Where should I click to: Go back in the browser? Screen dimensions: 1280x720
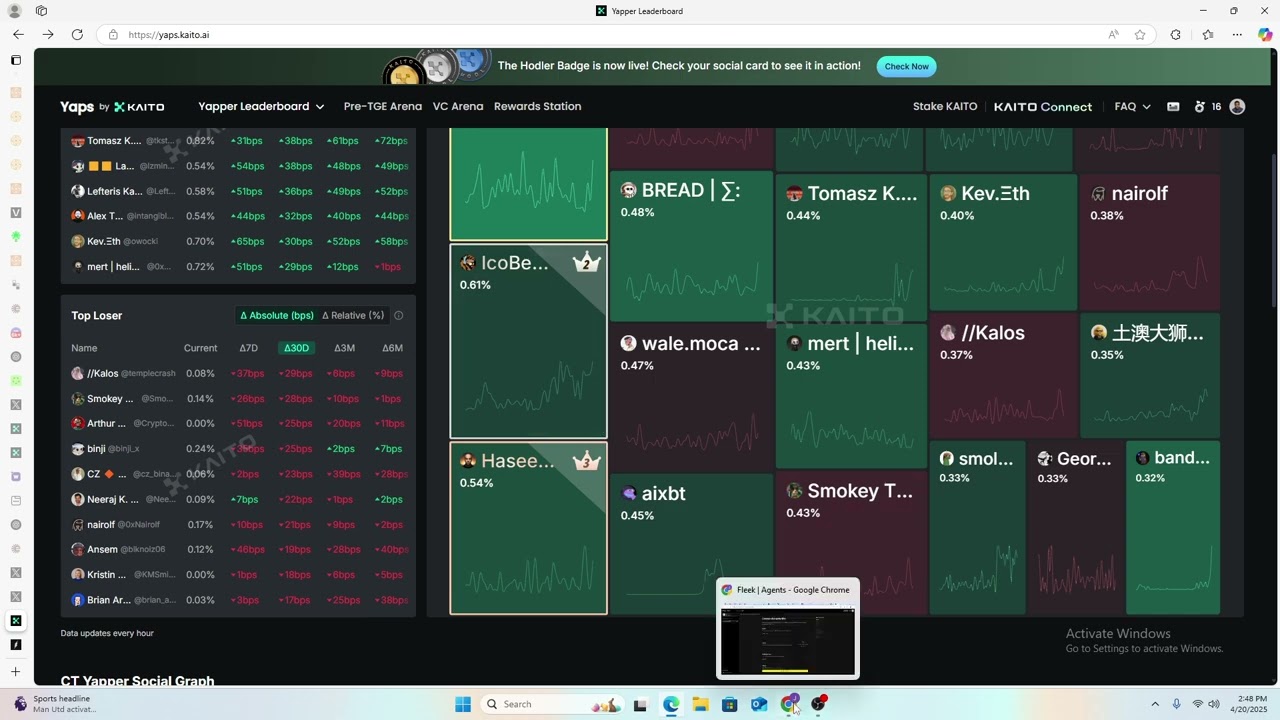pos(18,34)
